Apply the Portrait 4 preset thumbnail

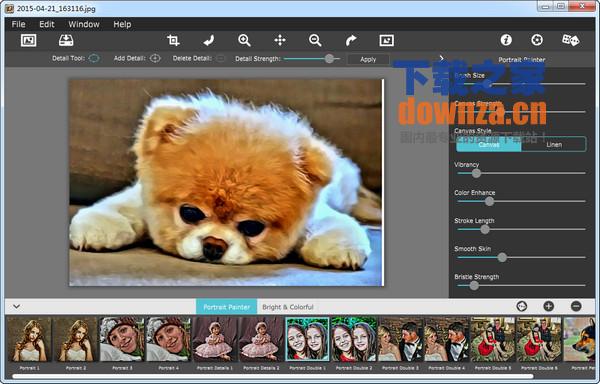[x=168, y=339]
